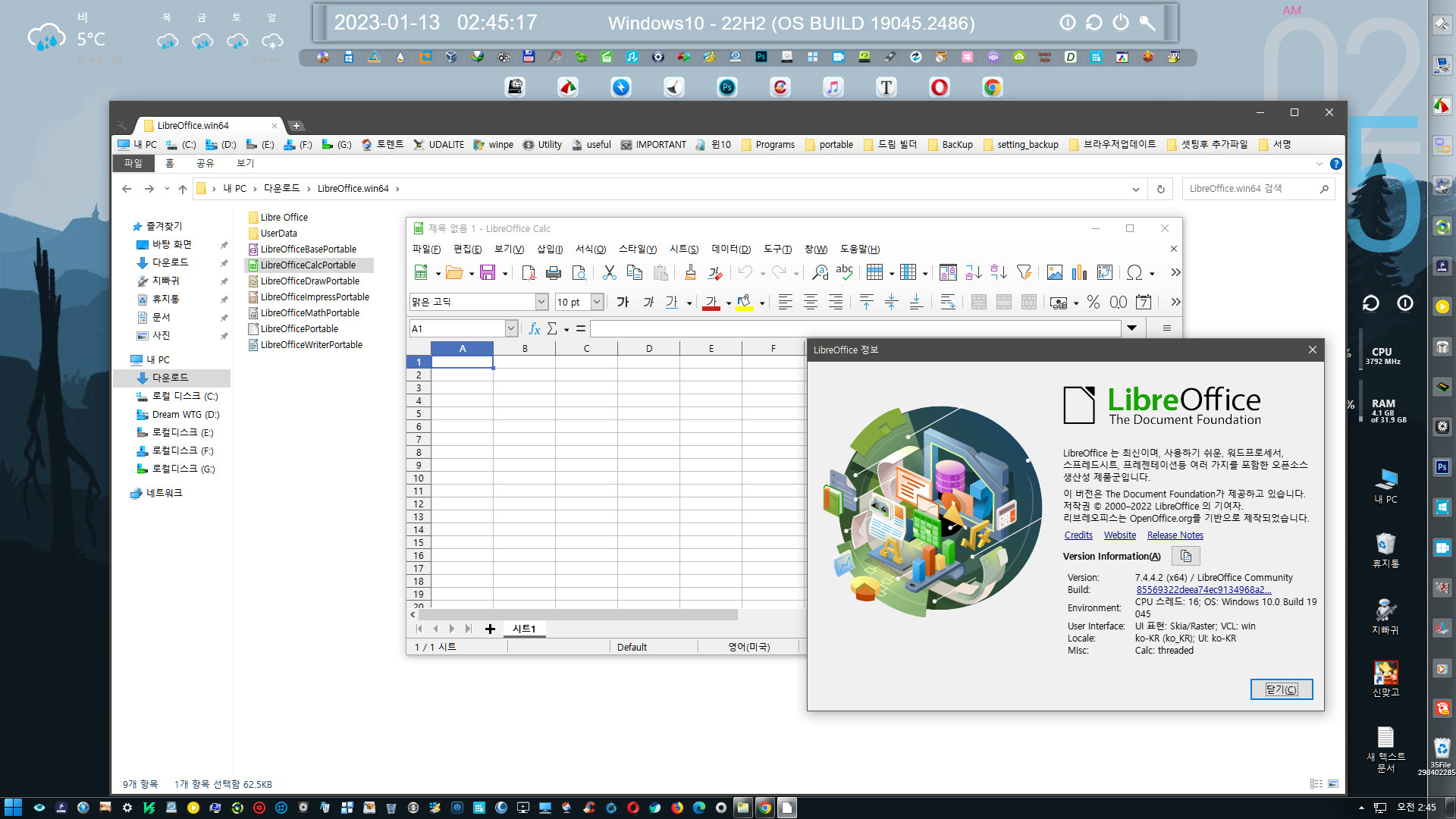This screenshot has width=1456, height=819.
Task: Click the Print icon in Calc
Action: pyautogui.click(x=554, y=273)
